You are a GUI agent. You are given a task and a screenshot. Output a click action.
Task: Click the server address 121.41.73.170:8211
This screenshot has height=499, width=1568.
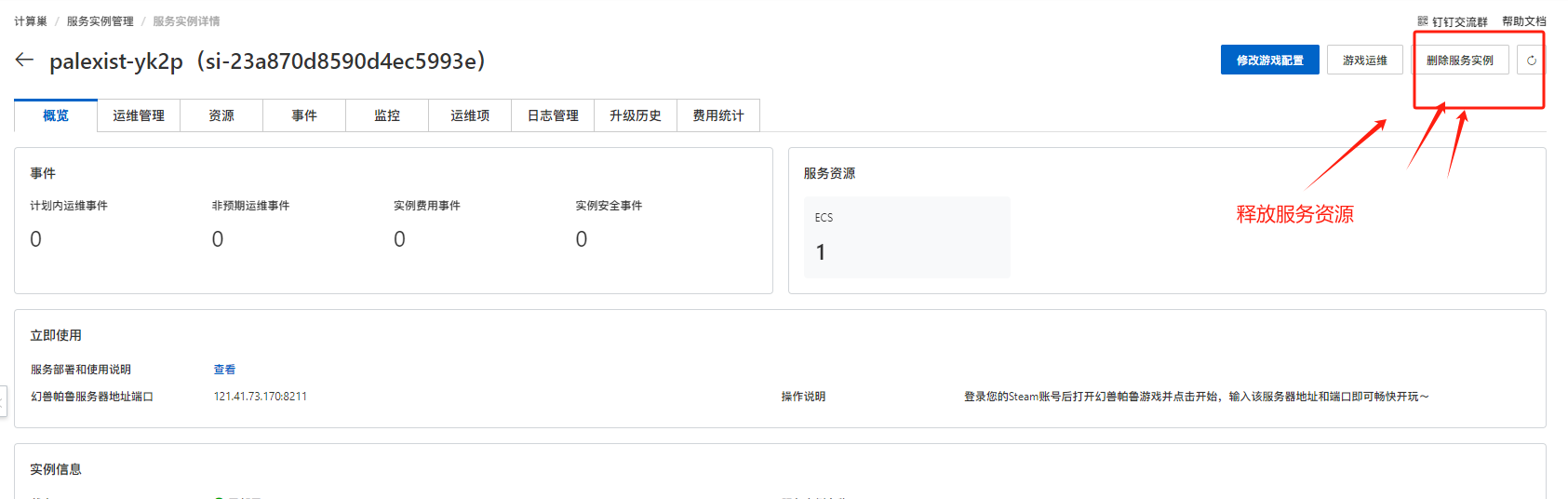pyautogui.click(x=261, y=397)
